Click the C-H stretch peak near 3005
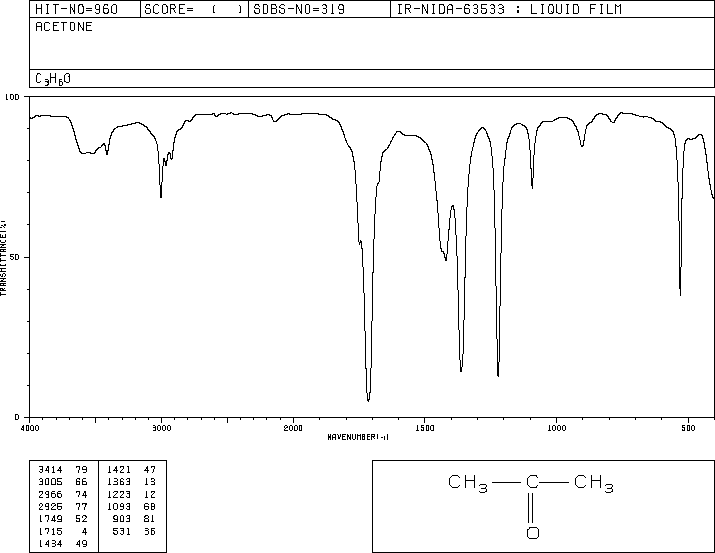Viewport: 715px width, 553px height. point(161,196)
